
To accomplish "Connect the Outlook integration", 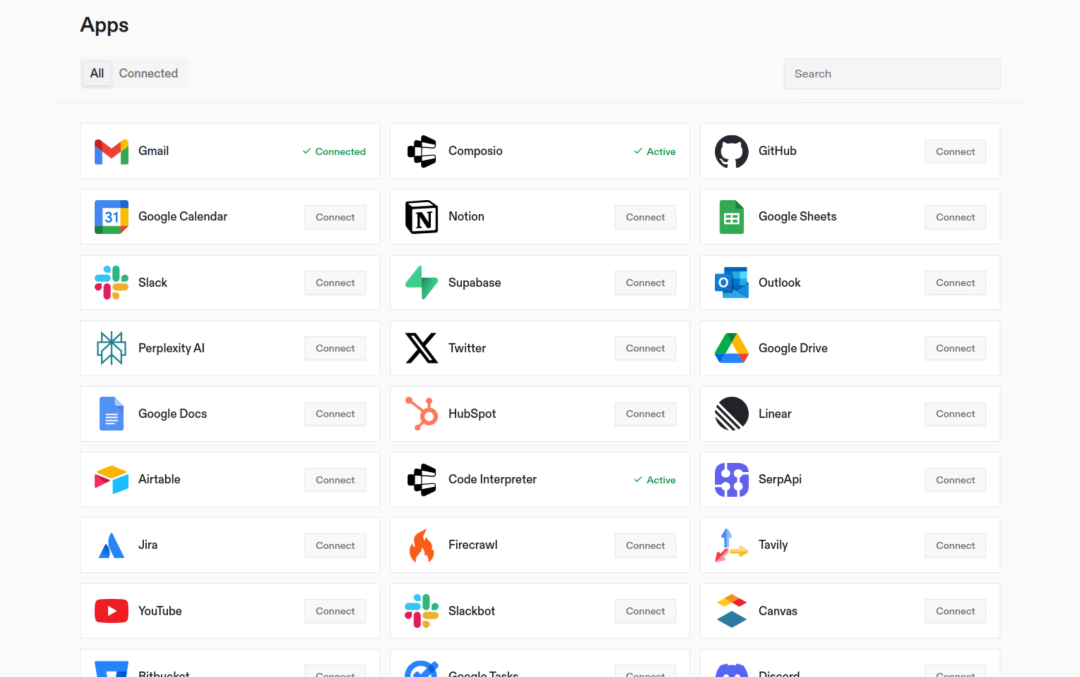I will tap(955, 283).
